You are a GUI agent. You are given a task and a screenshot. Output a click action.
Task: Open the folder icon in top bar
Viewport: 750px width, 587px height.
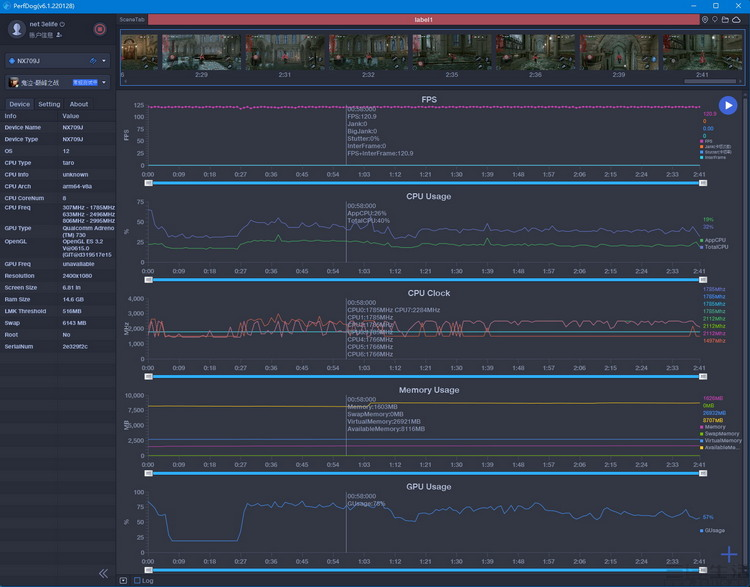[x=725, y=20]
